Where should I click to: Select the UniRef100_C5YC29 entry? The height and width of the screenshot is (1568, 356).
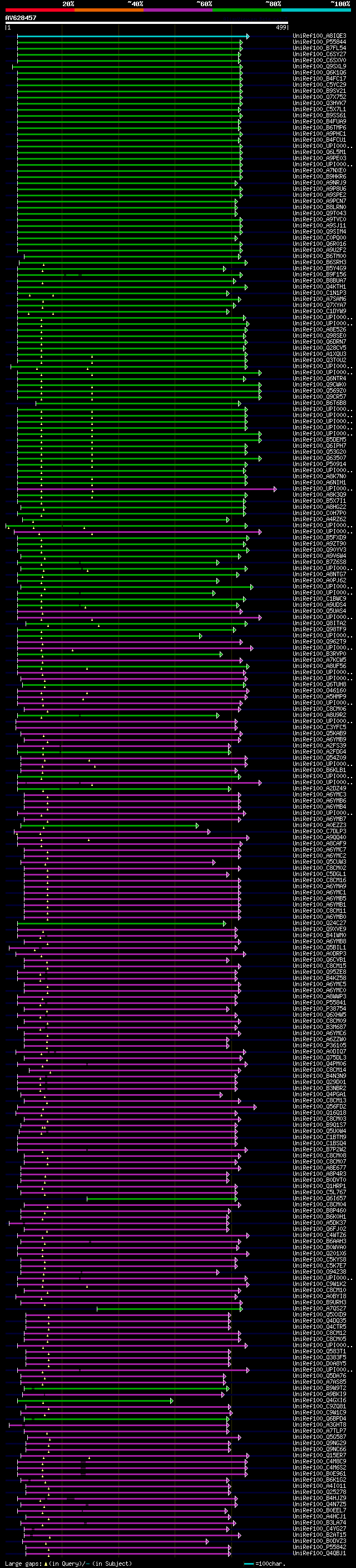319,85
